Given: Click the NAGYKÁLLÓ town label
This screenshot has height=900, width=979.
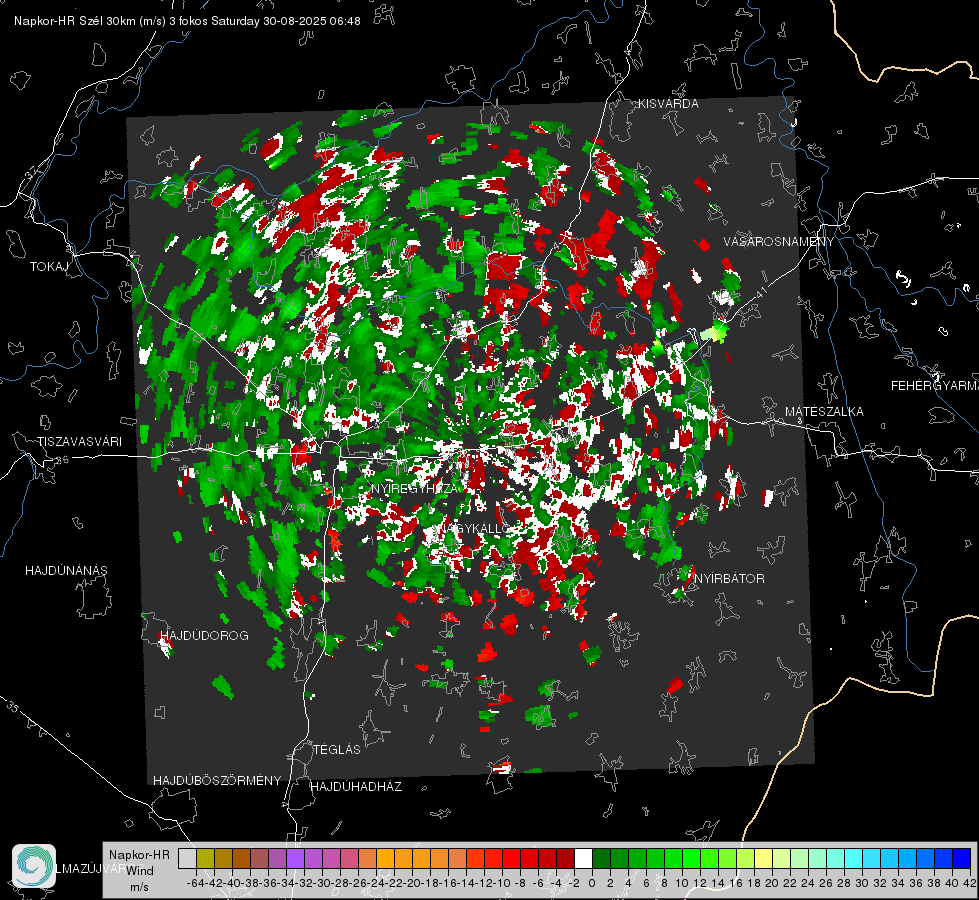Looking at the screenshot, I should tap(474, 528).
